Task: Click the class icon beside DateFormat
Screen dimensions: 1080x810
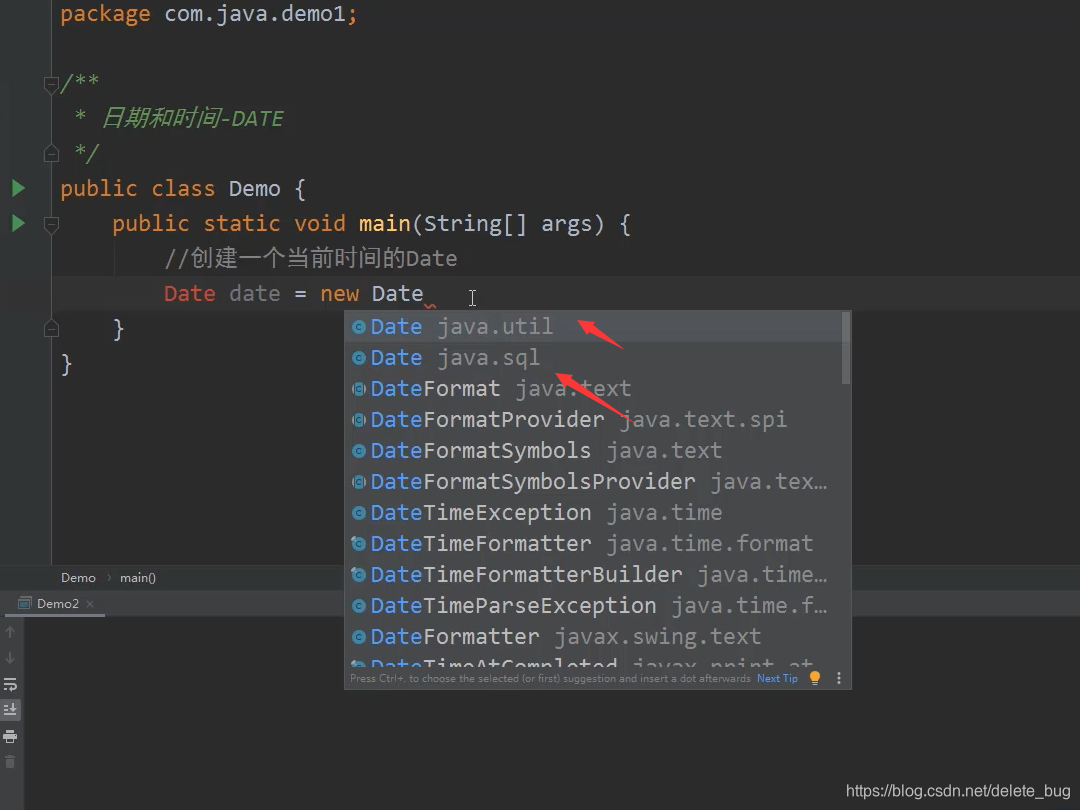Action: point(358,389)
